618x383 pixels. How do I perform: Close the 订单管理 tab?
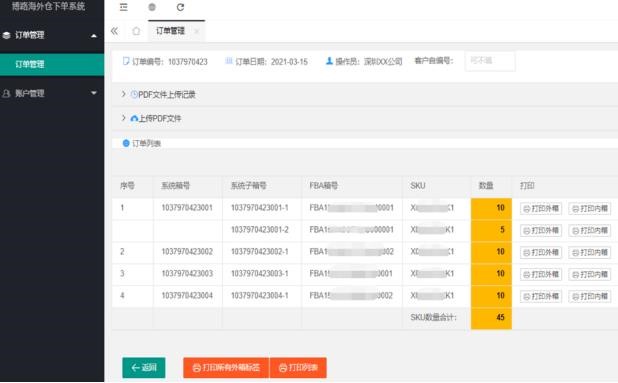(196, 31)
